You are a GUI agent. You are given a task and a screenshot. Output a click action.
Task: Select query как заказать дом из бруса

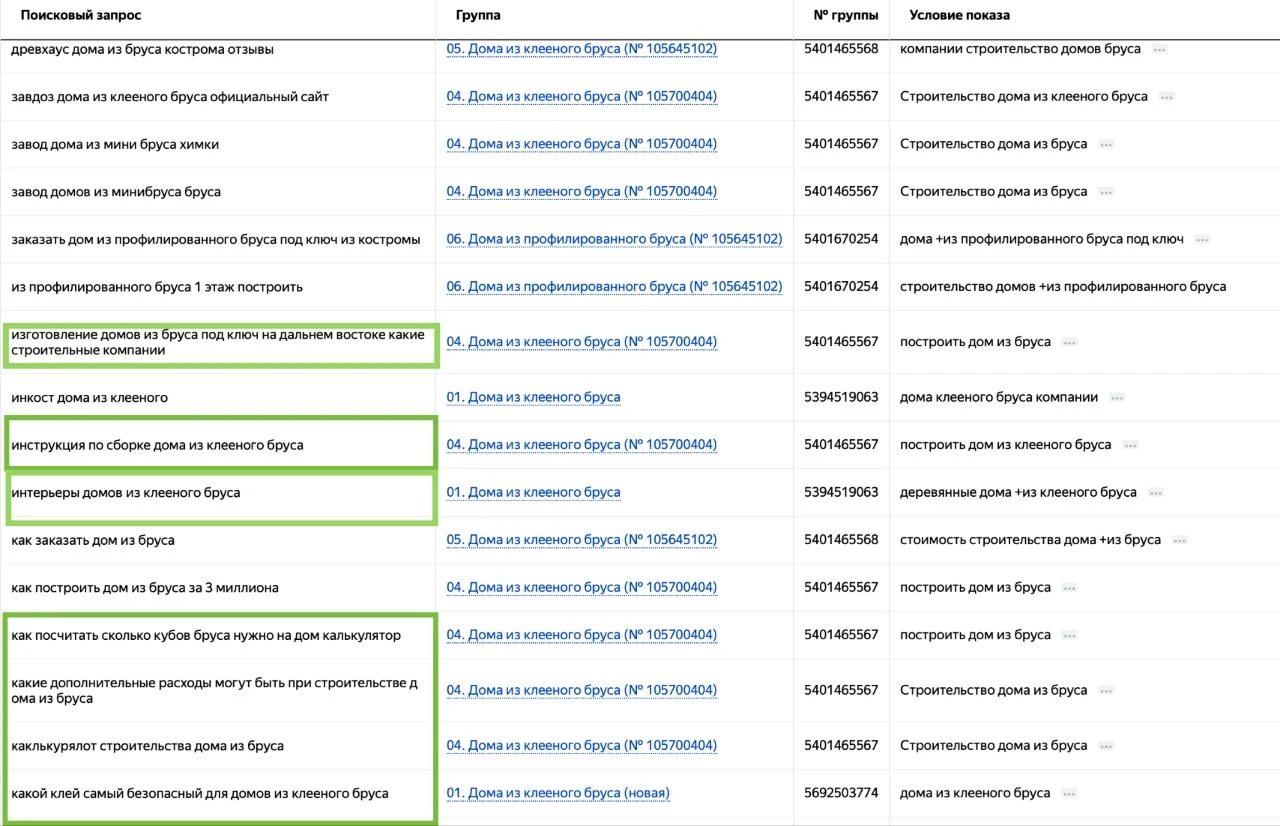(93, 540)
